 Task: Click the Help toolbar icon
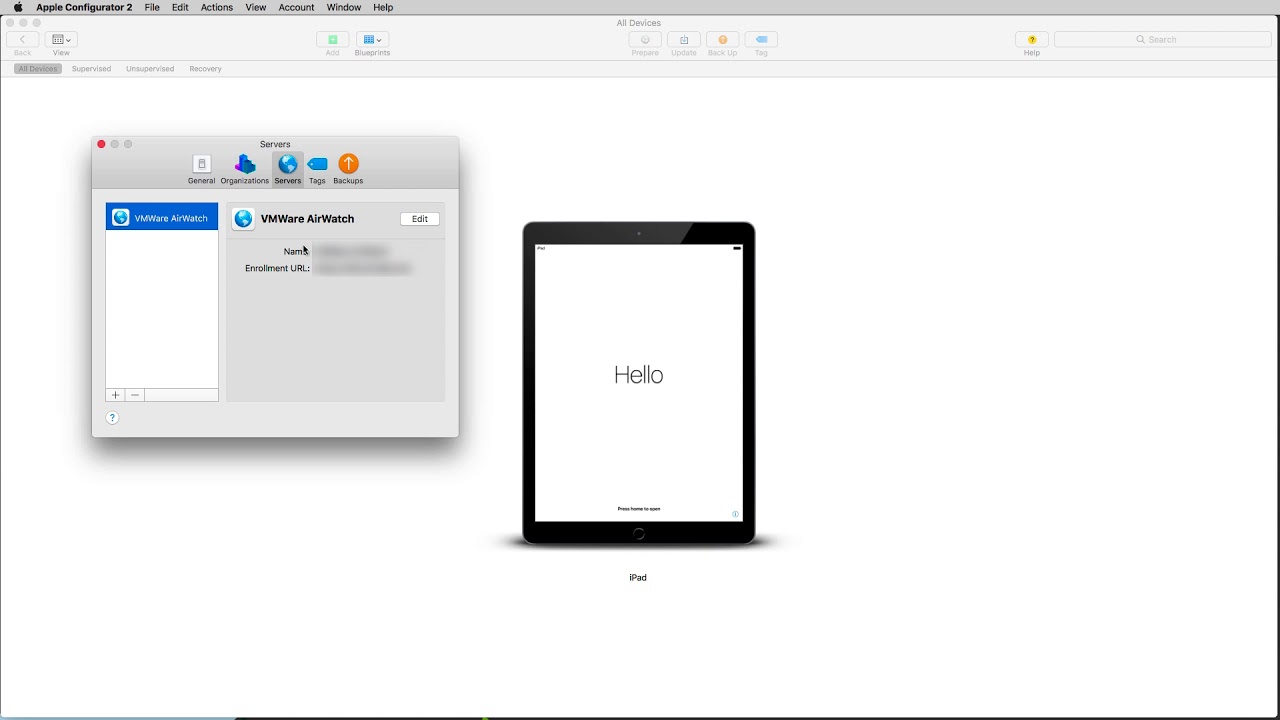[1031, 40]
